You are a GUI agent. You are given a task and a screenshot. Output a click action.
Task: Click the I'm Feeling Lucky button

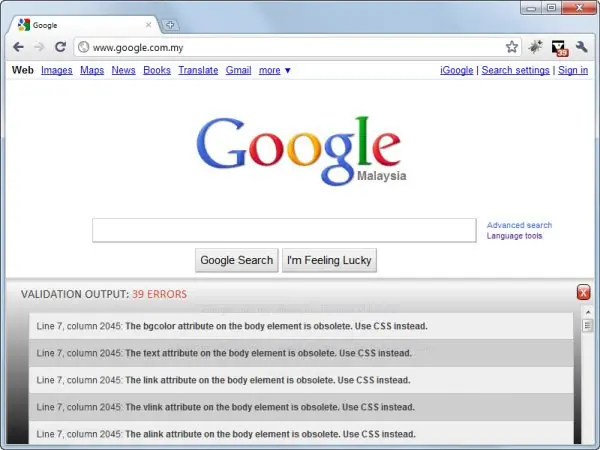329,260
